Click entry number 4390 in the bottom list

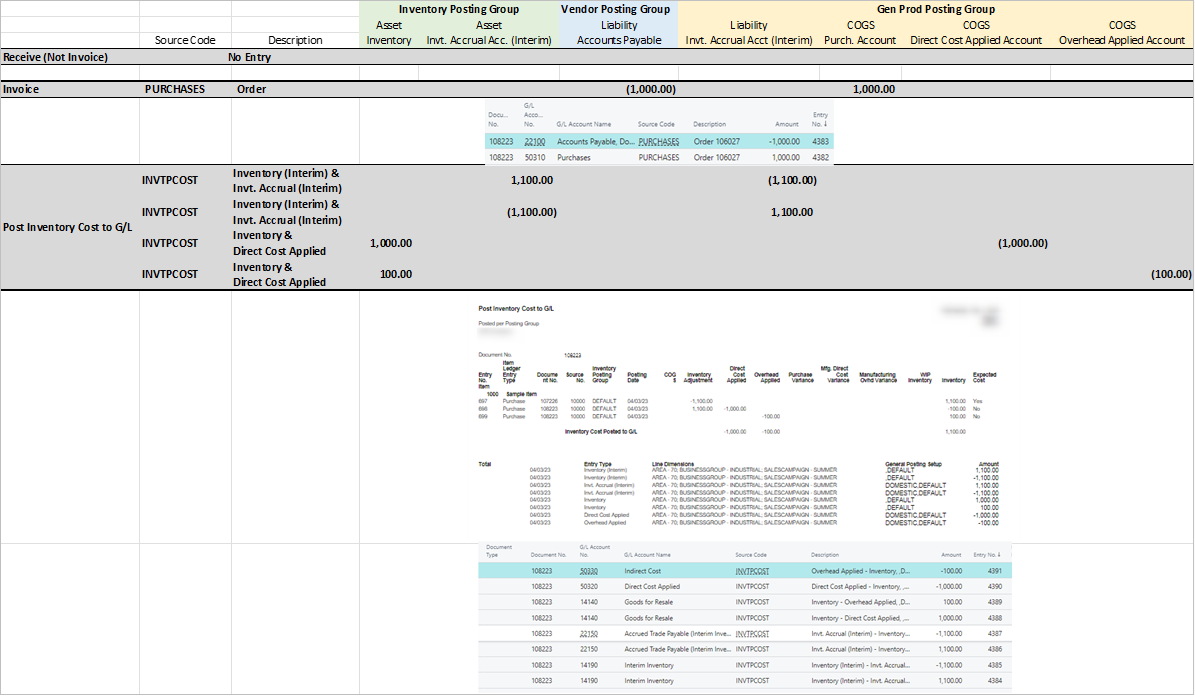coord(995,587)
